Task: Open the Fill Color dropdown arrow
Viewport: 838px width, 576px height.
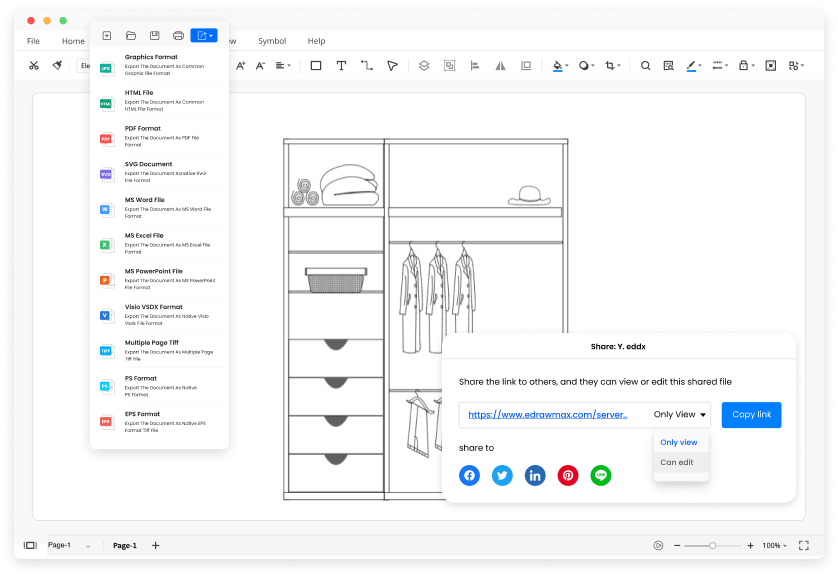Action: pyautogui.click(x=567, y=65)
